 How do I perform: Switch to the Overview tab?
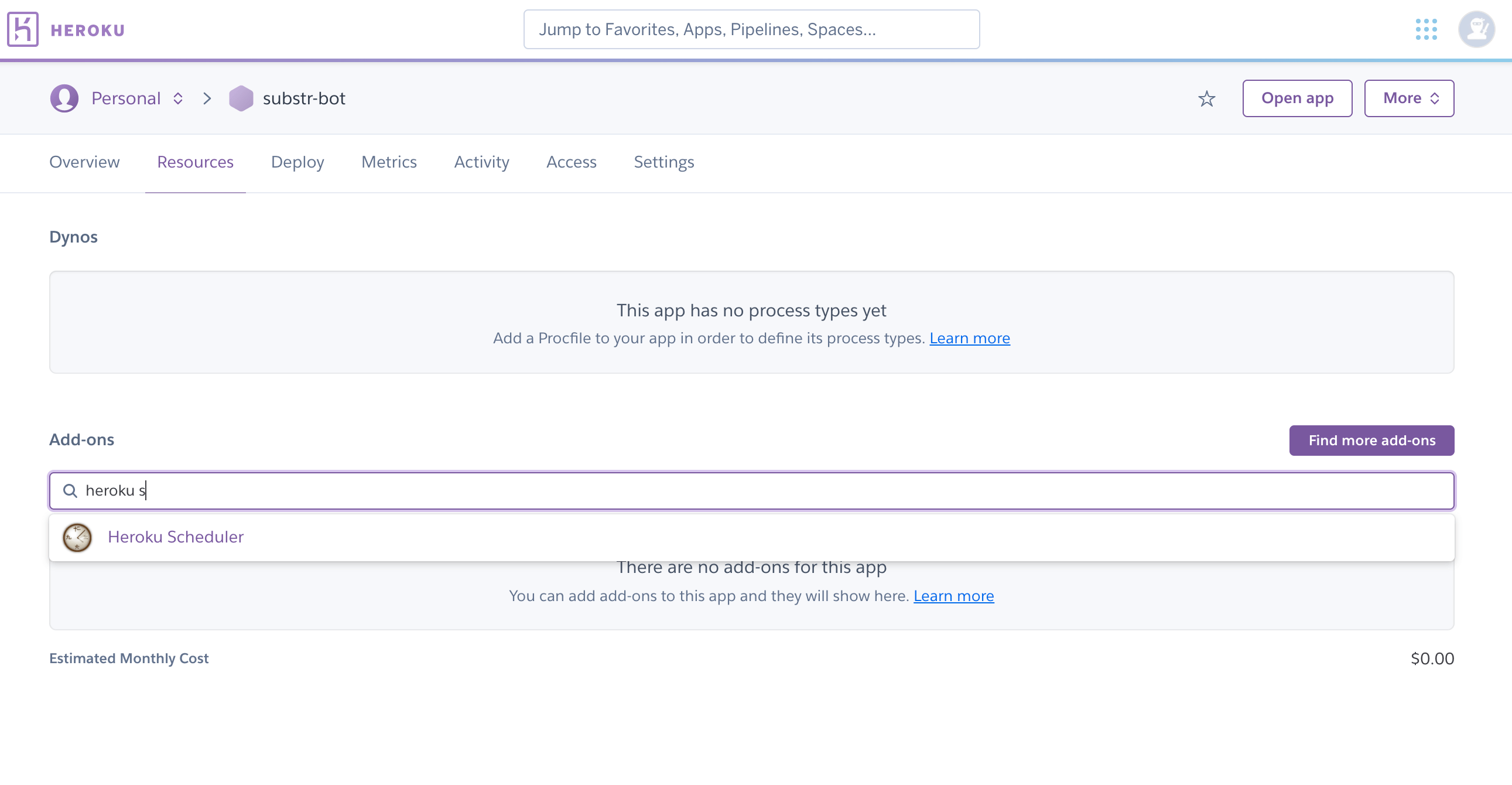click(84, 162)
